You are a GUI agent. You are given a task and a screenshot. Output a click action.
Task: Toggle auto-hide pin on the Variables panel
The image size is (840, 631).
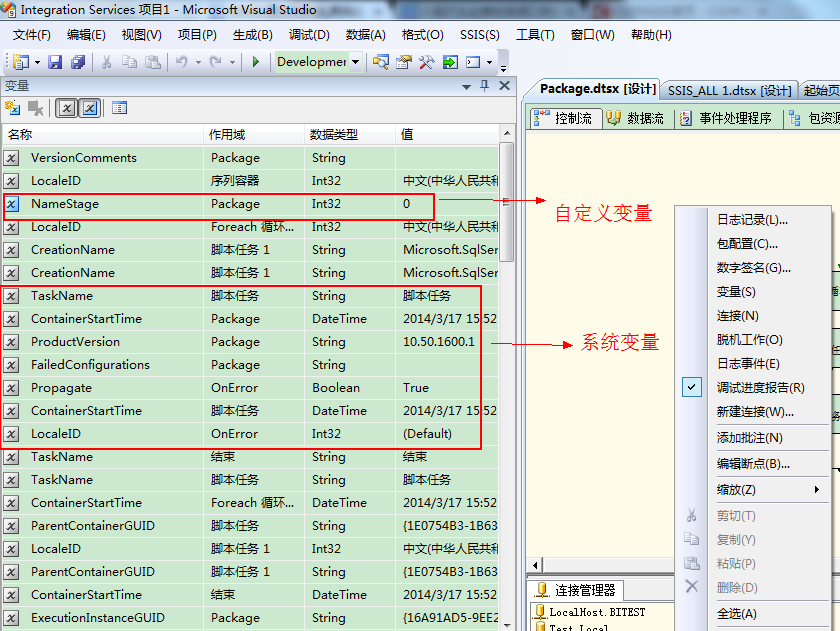[485, 86]
